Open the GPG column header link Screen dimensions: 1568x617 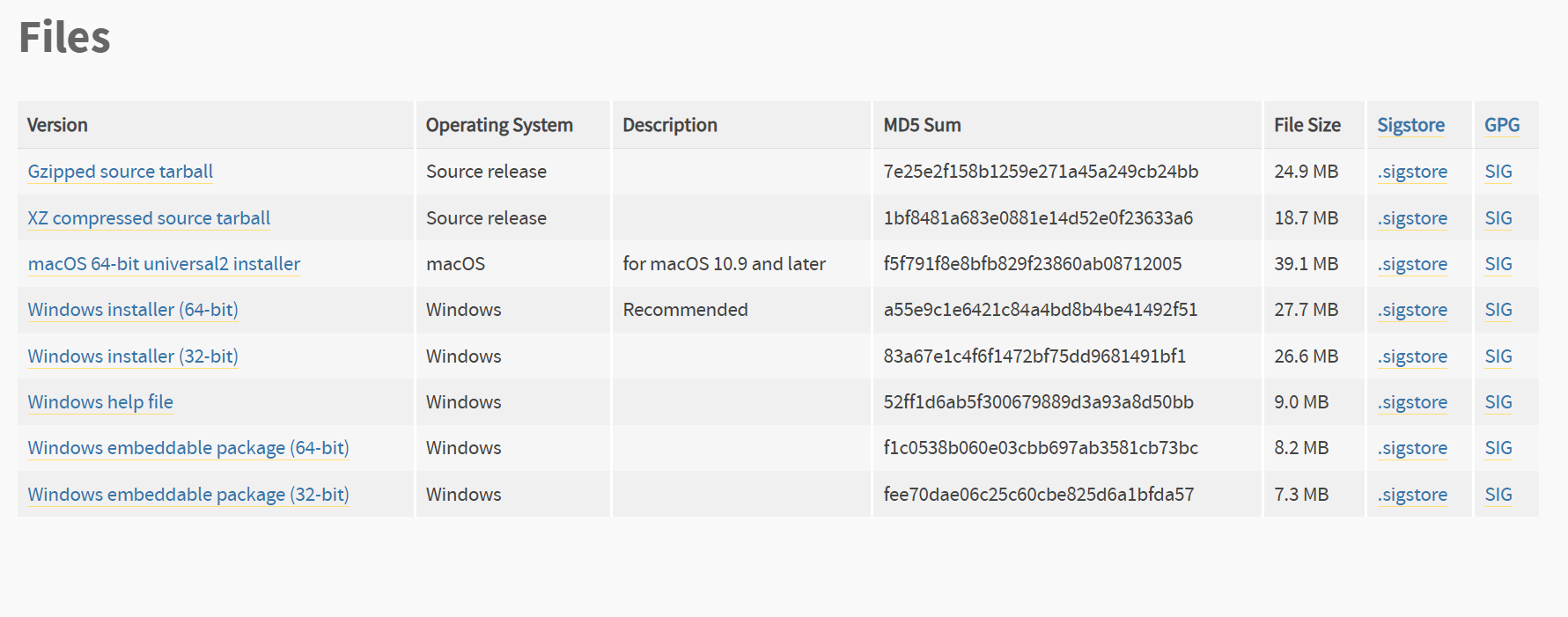click(x=1501, y=125)
